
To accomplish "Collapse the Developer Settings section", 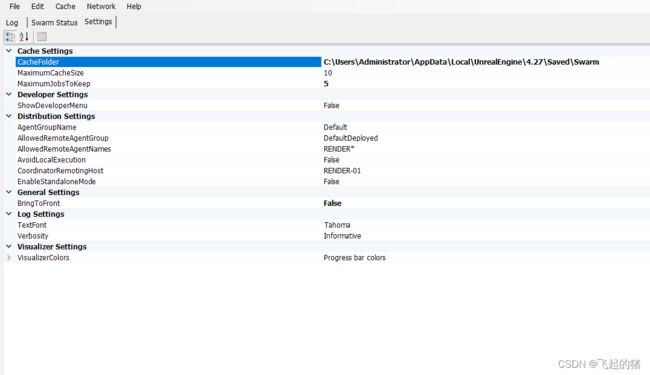I will [x=9, y=94].
